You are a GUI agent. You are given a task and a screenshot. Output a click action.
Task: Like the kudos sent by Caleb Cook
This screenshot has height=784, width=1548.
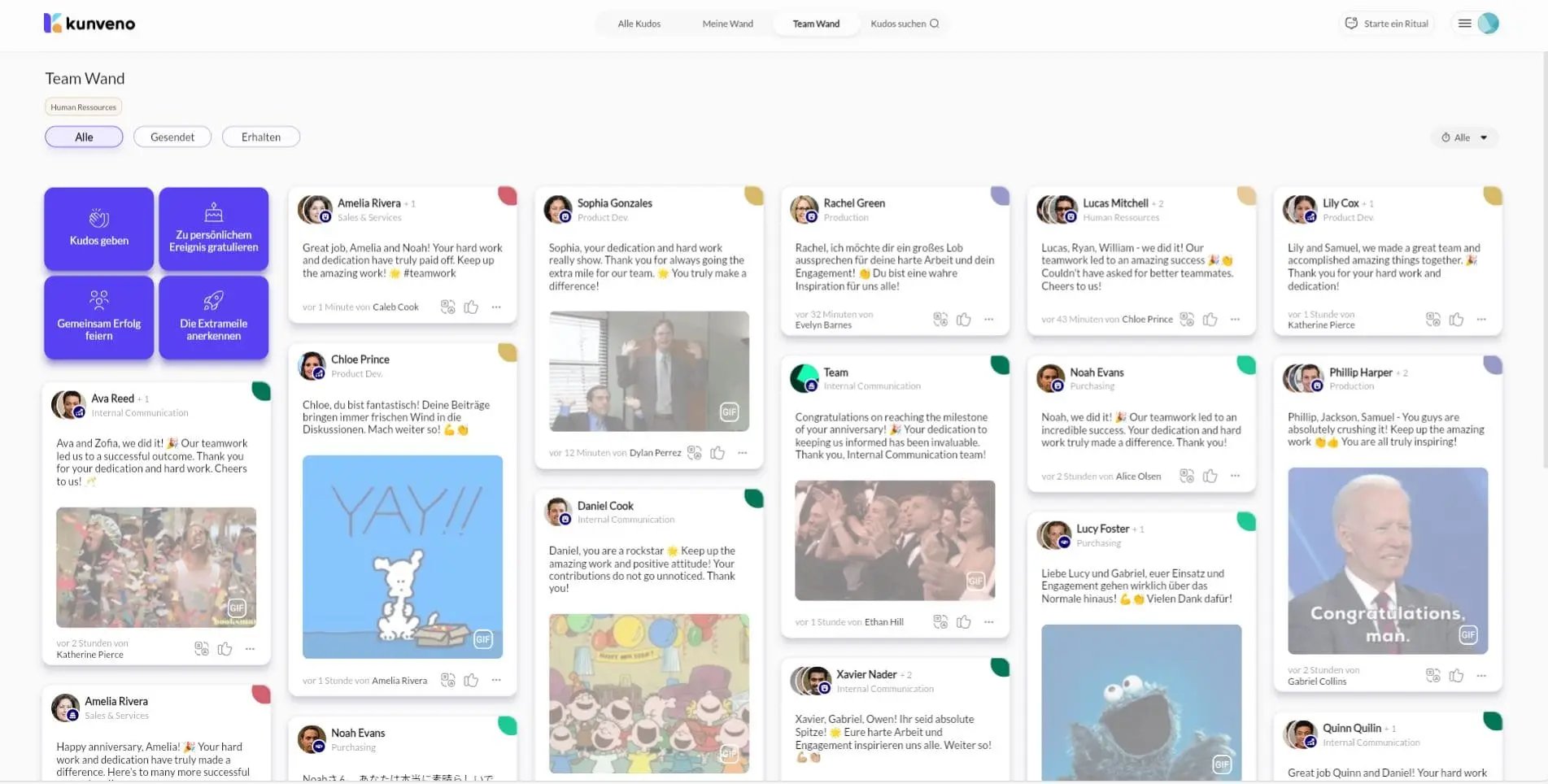471,307
